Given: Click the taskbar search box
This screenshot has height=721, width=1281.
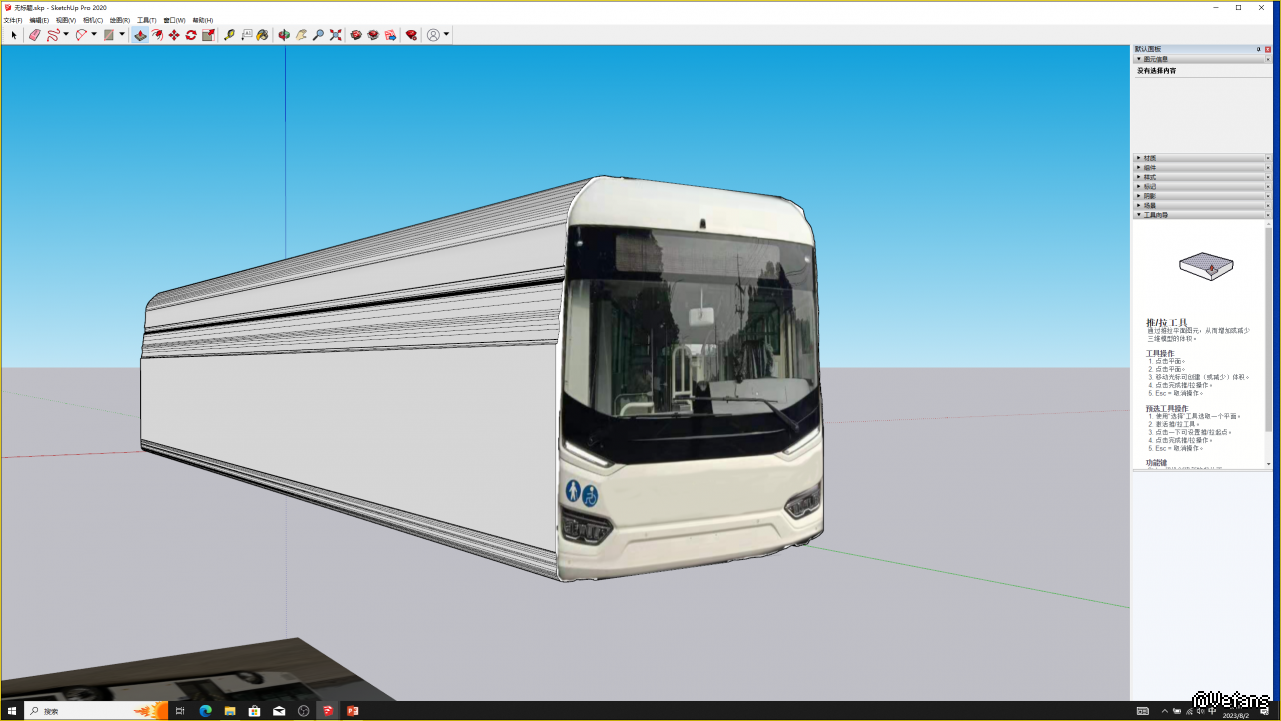Looking at the screenshot, I should pos(96,711).
